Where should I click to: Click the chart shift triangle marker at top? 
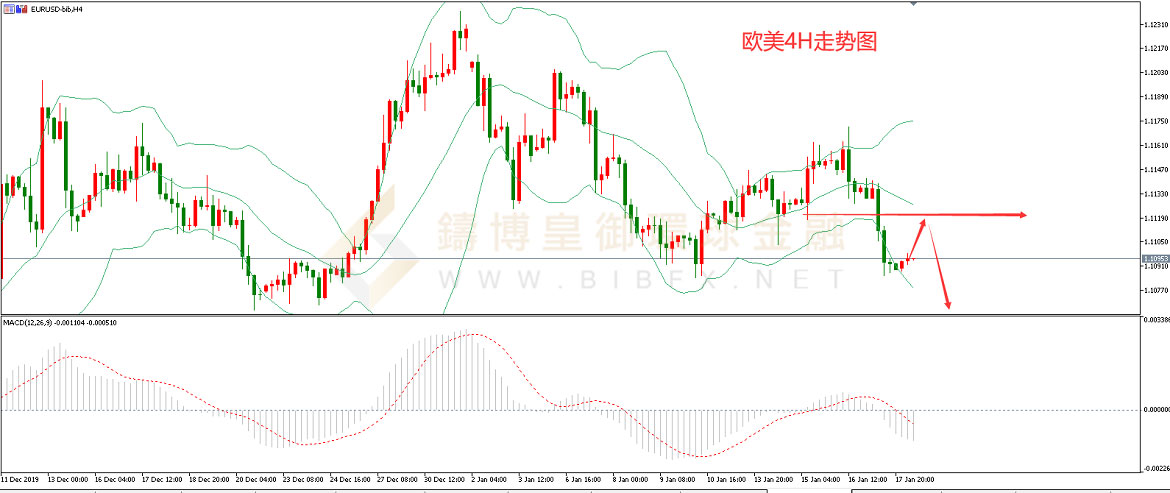[912, 4]
